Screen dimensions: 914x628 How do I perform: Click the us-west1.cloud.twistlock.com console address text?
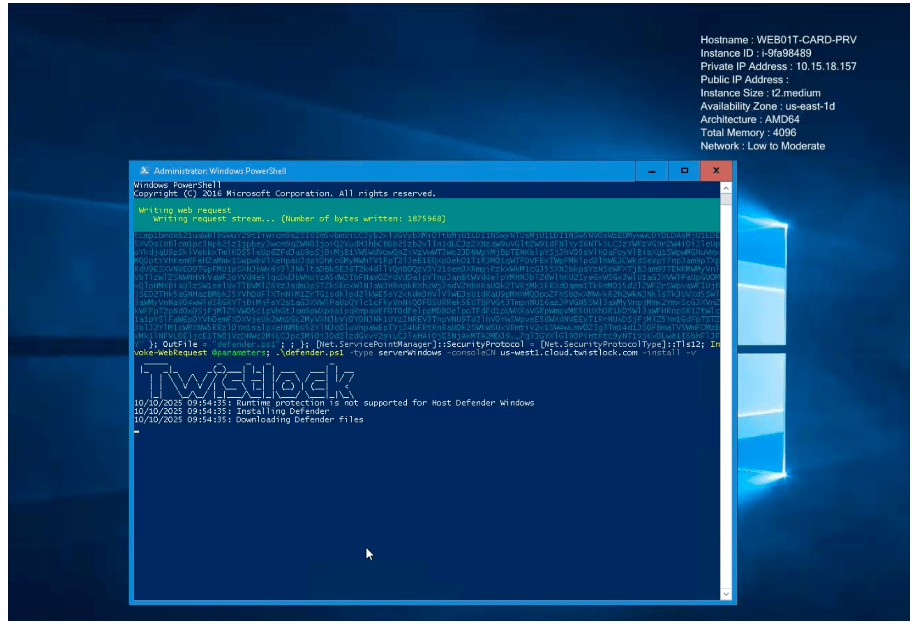tap(569, 353)
